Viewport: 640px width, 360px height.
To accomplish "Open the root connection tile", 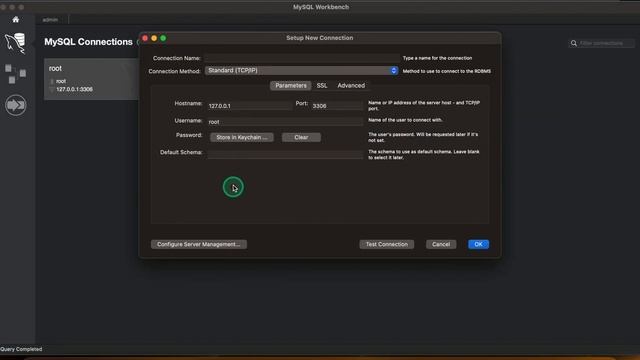I will click(x=91, y=79).
